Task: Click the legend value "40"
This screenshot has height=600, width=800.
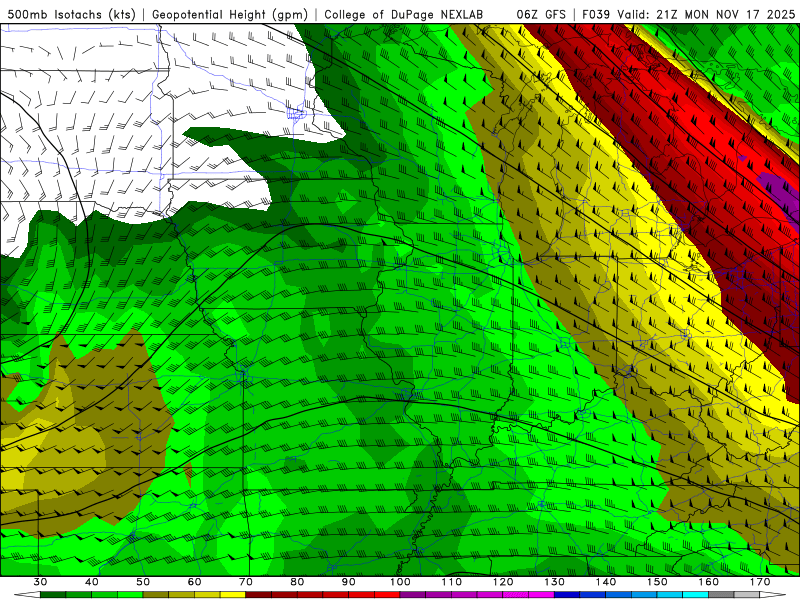Action: (92, 582)
